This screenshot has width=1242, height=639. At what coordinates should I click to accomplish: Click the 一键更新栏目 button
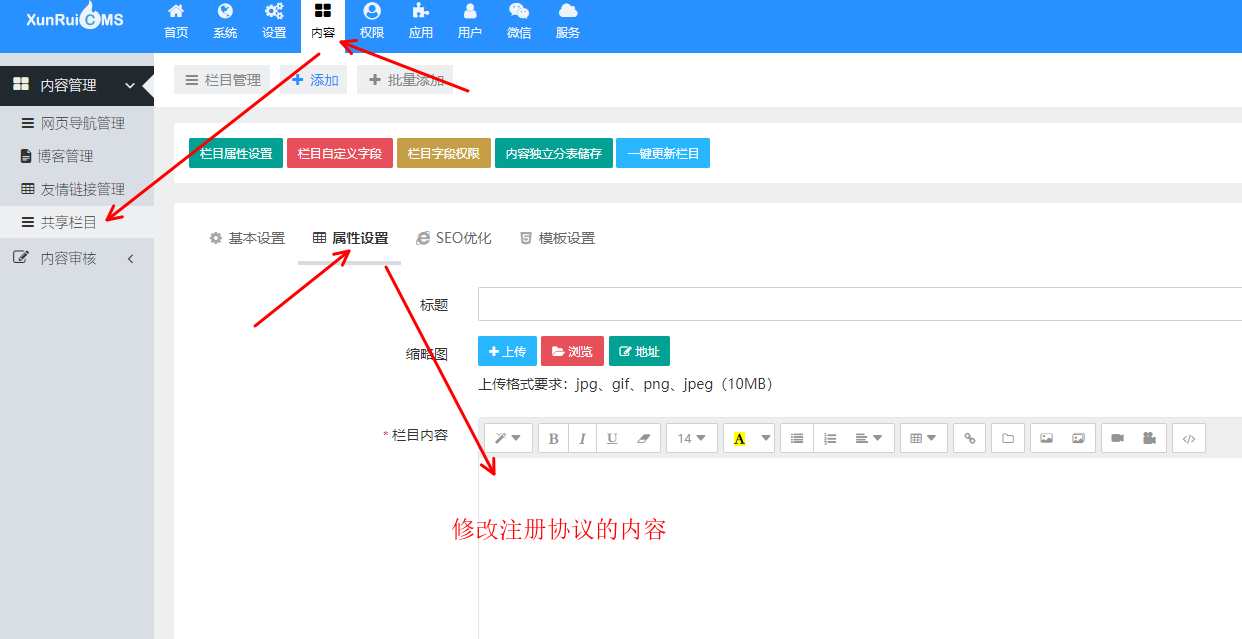[x=662, y=153]
